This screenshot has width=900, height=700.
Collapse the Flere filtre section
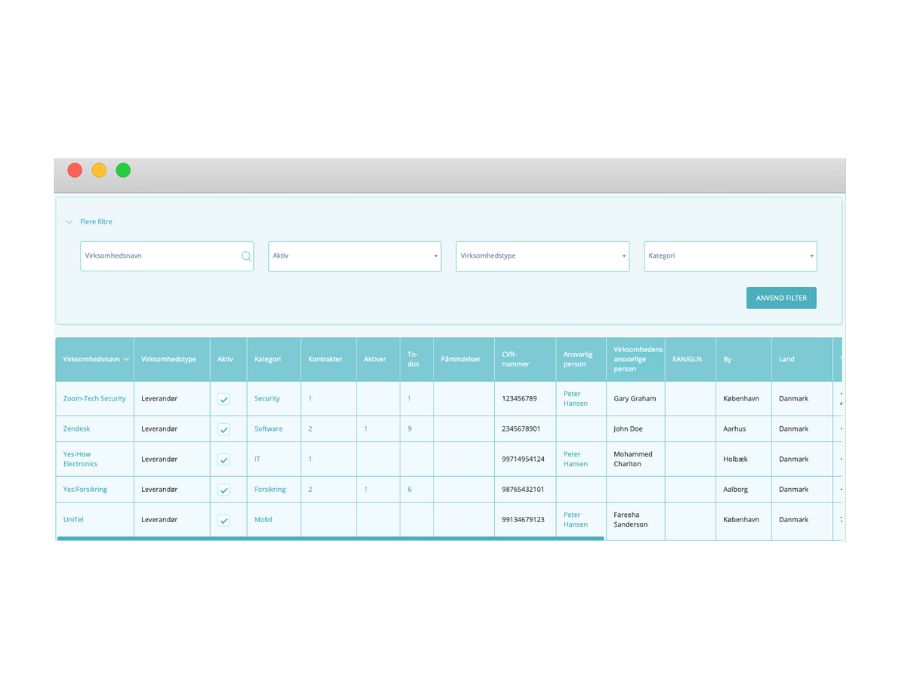click(x=70, y=222)
